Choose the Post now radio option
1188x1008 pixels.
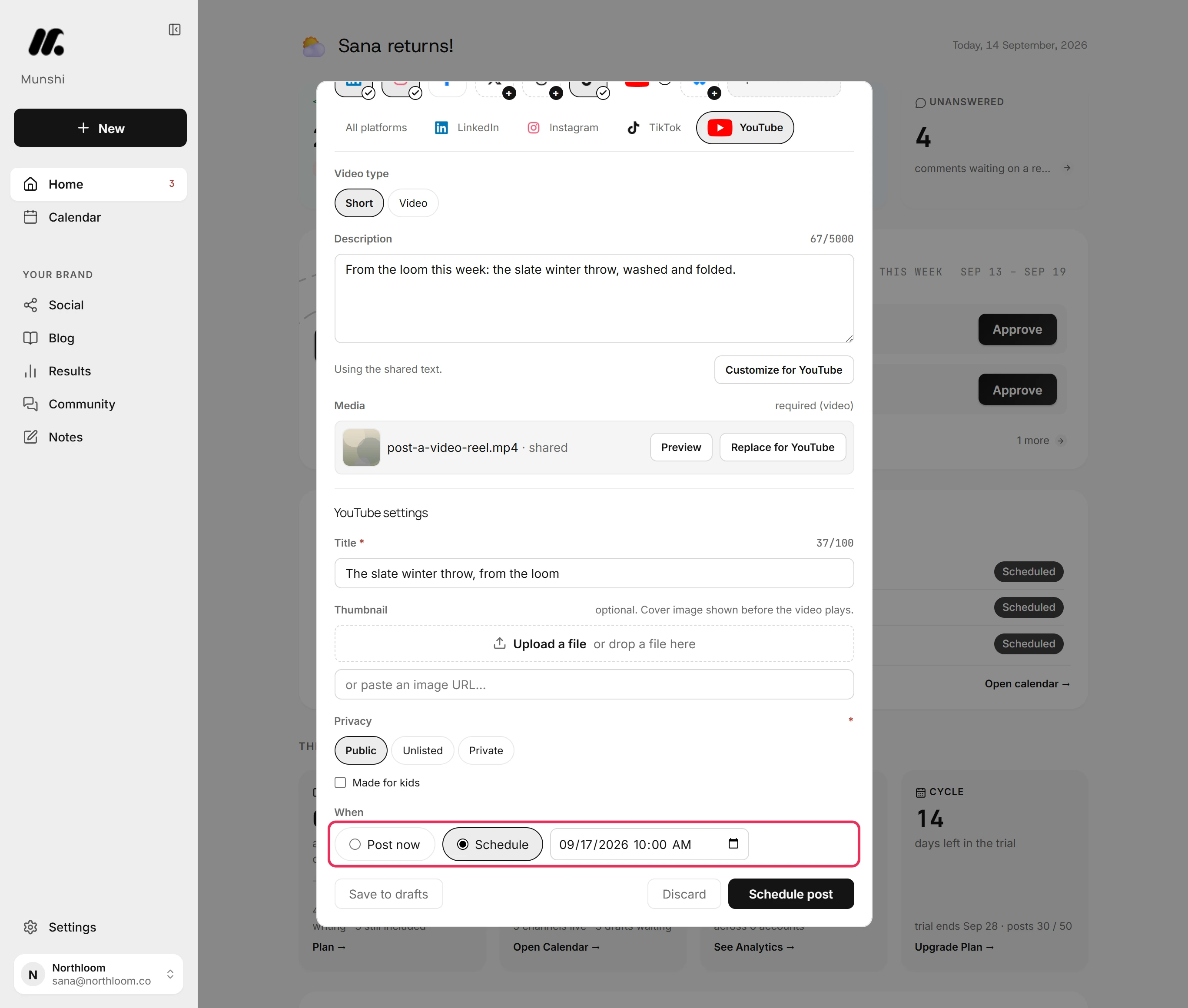click(385, 844)
